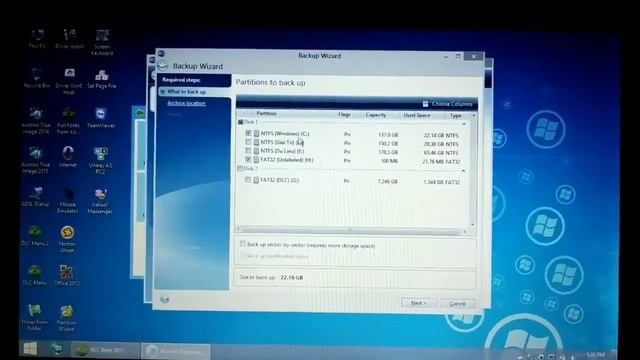Click the drive icon of NTFS (Windows) (C:)
This screenshot has height=360, width=640.
pos(256,133)
